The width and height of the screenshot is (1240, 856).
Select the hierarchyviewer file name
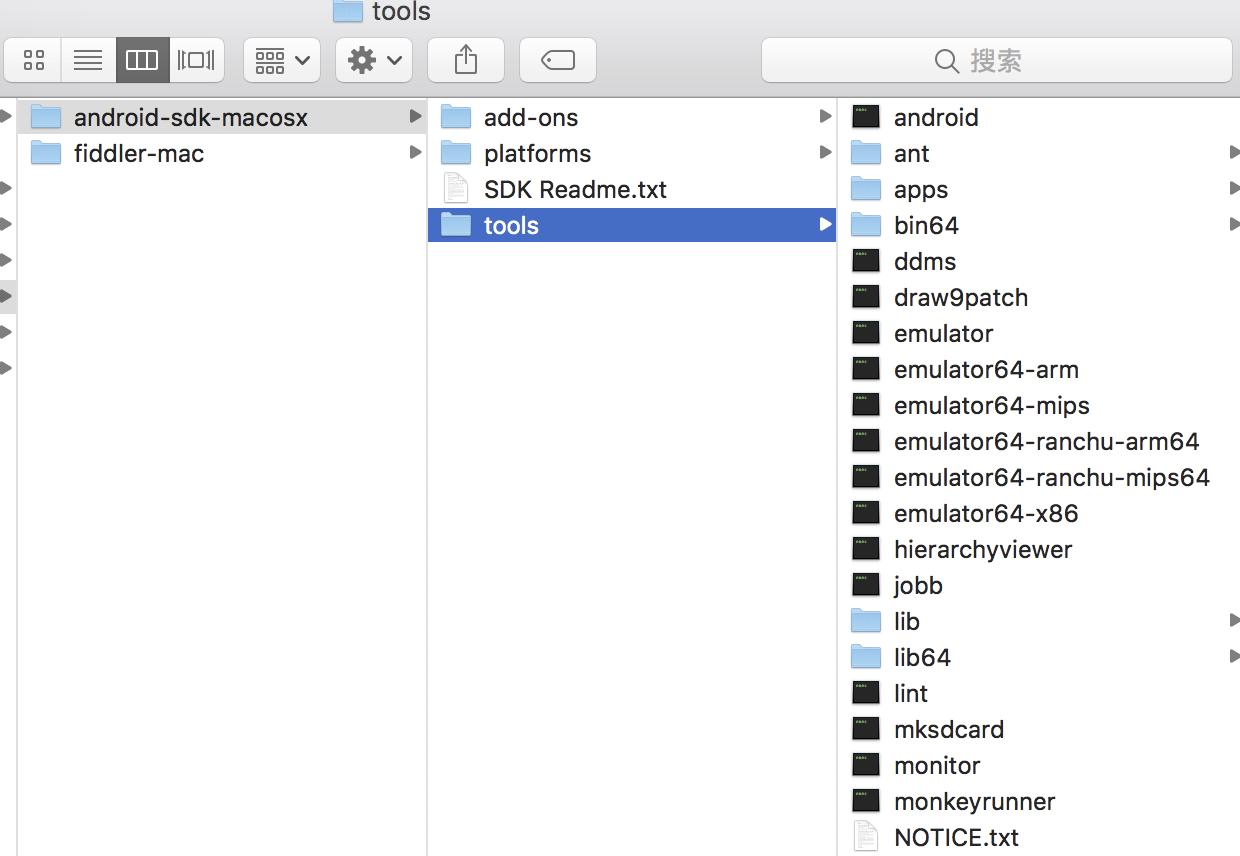click(983, 550)
